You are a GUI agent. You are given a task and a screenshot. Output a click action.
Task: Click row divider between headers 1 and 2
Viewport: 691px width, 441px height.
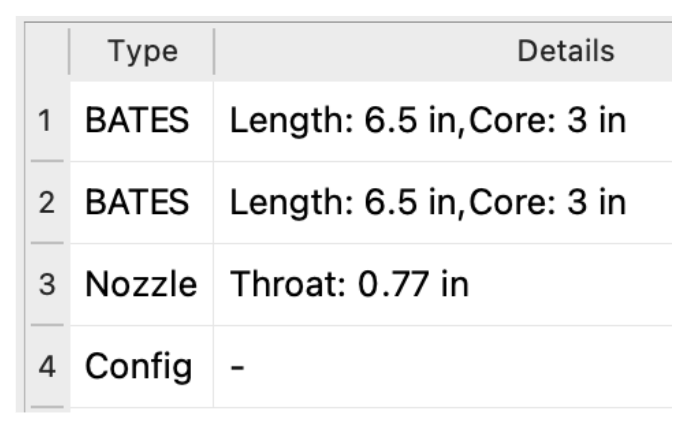[x=47, y=161]
